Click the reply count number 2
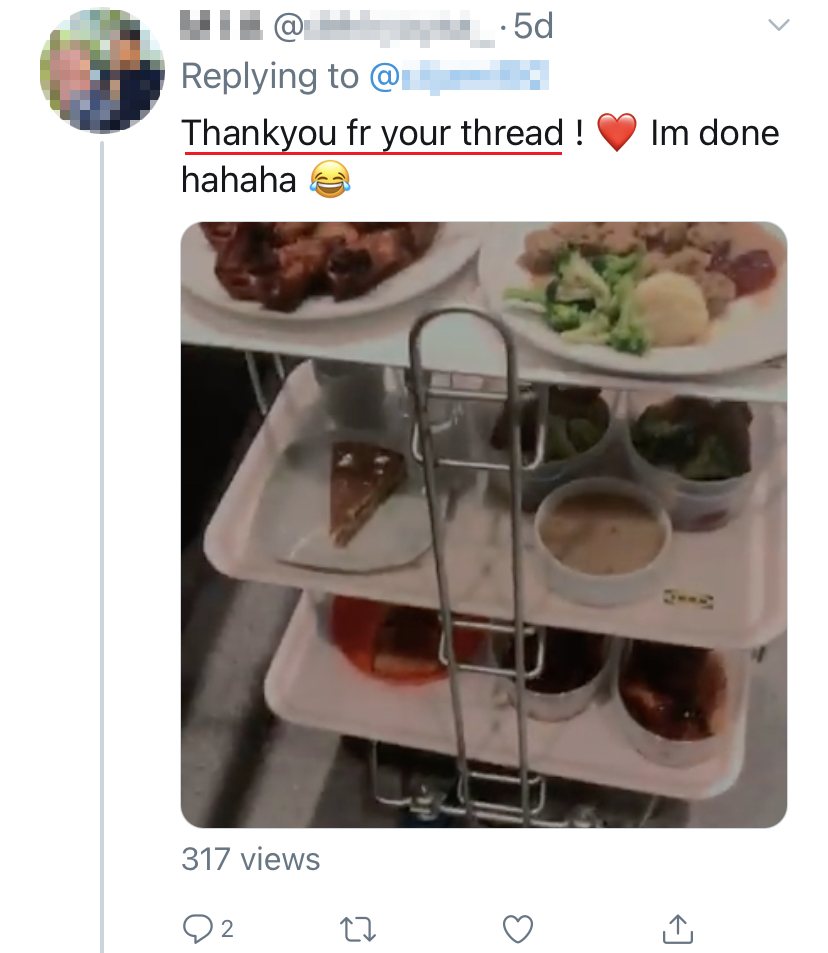 (x=227, y=930)
